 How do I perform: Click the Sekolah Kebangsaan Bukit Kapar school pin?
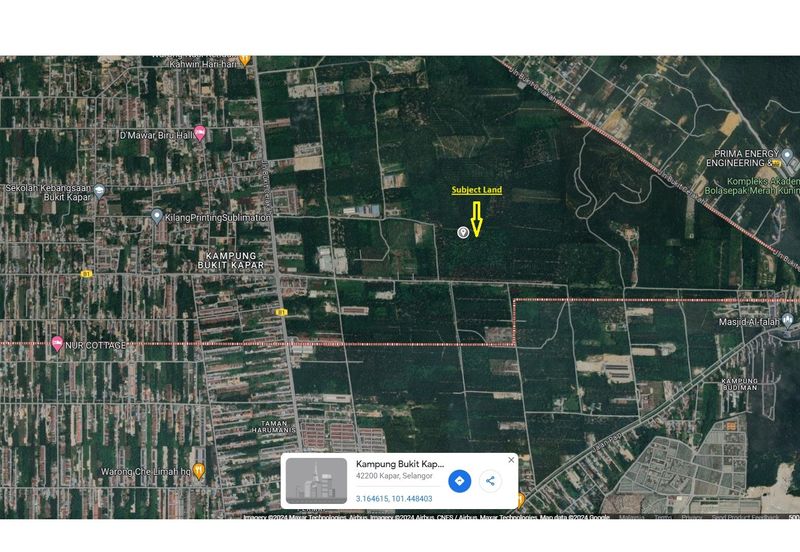(99, 191)
